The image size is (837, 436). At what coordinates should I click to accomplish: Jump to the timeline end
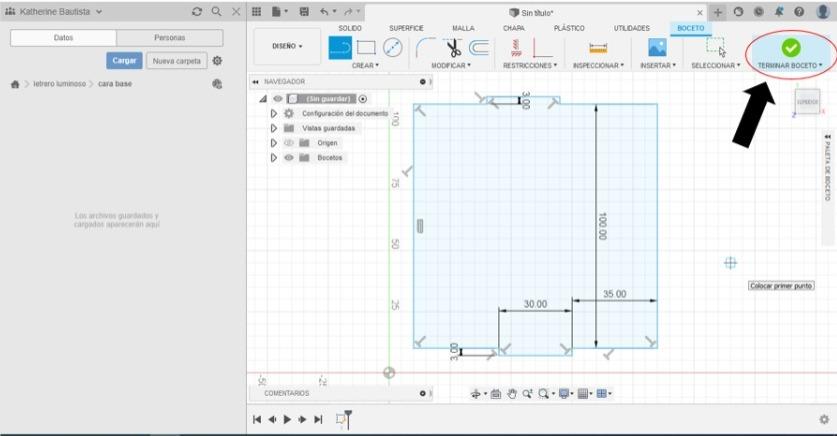[318, 419]
